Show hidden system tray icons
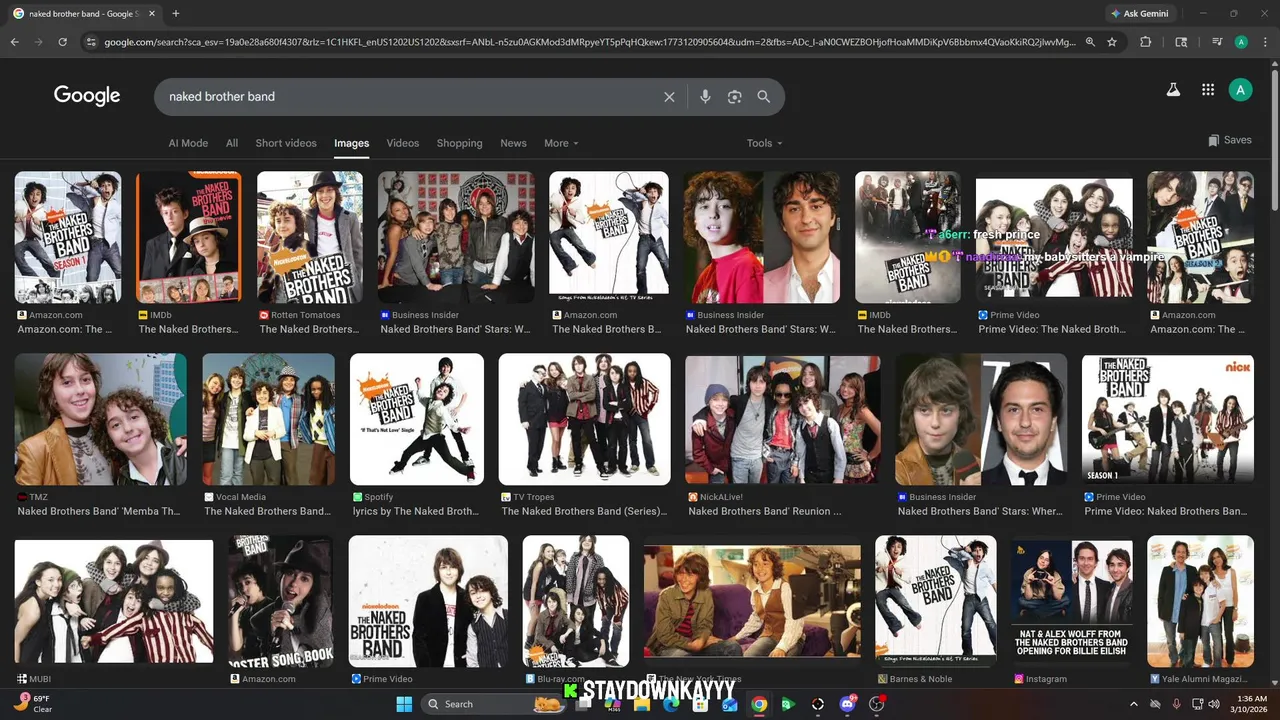 click(x=1133, y=704)
